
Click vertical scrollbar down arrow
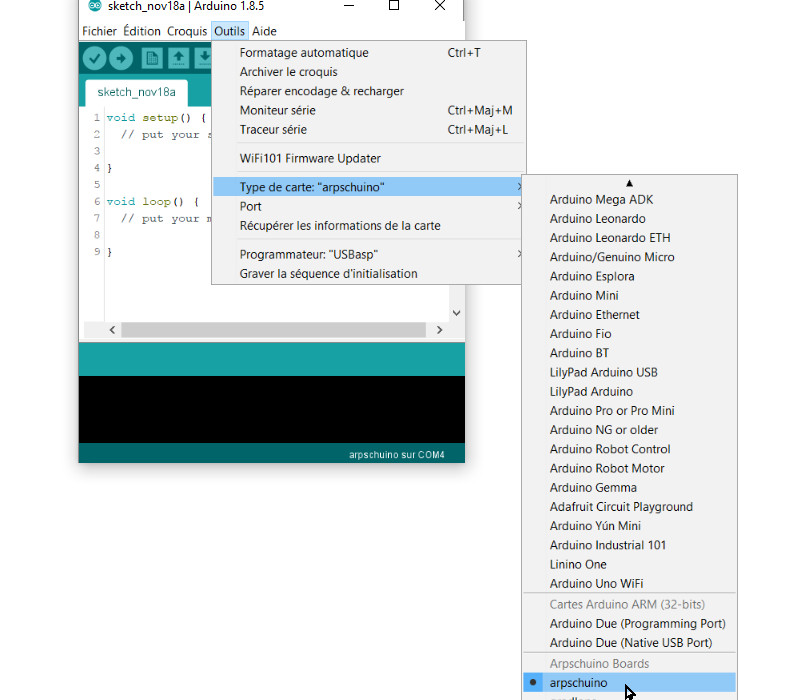pos(457,313)
